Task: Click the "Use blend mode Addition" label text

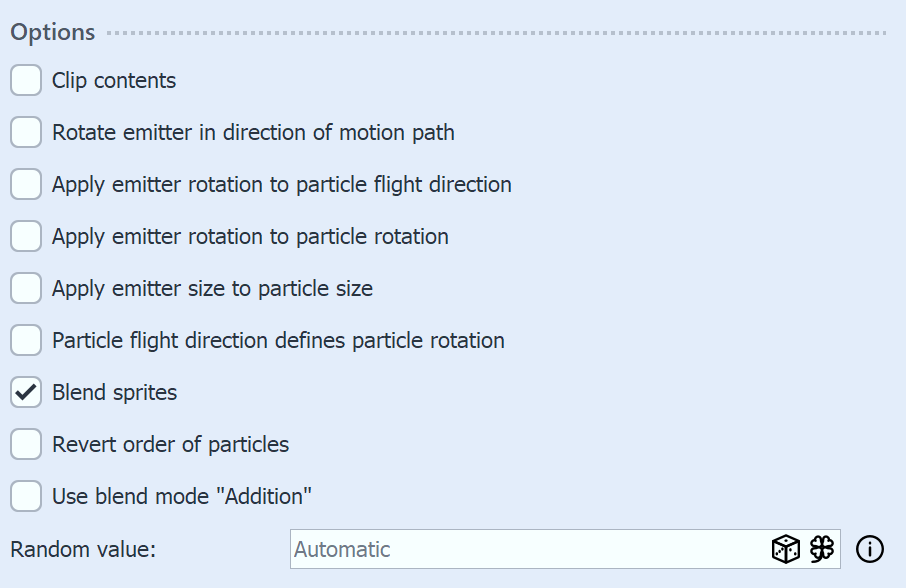Action: point(181,496)
